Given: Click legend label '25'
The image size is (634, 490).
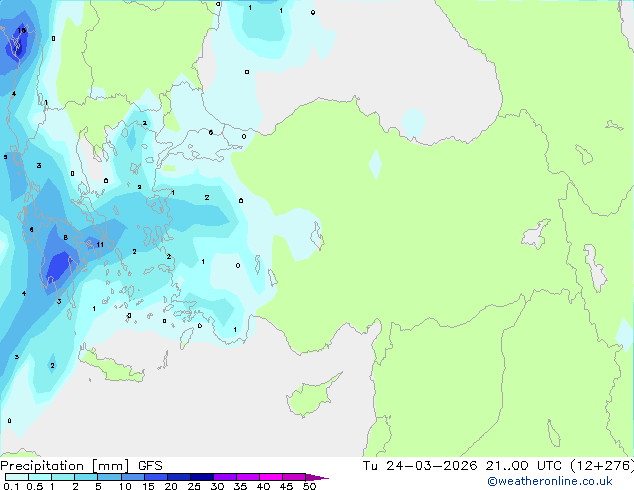Looking at the screenshot, I should pos(194,486).
